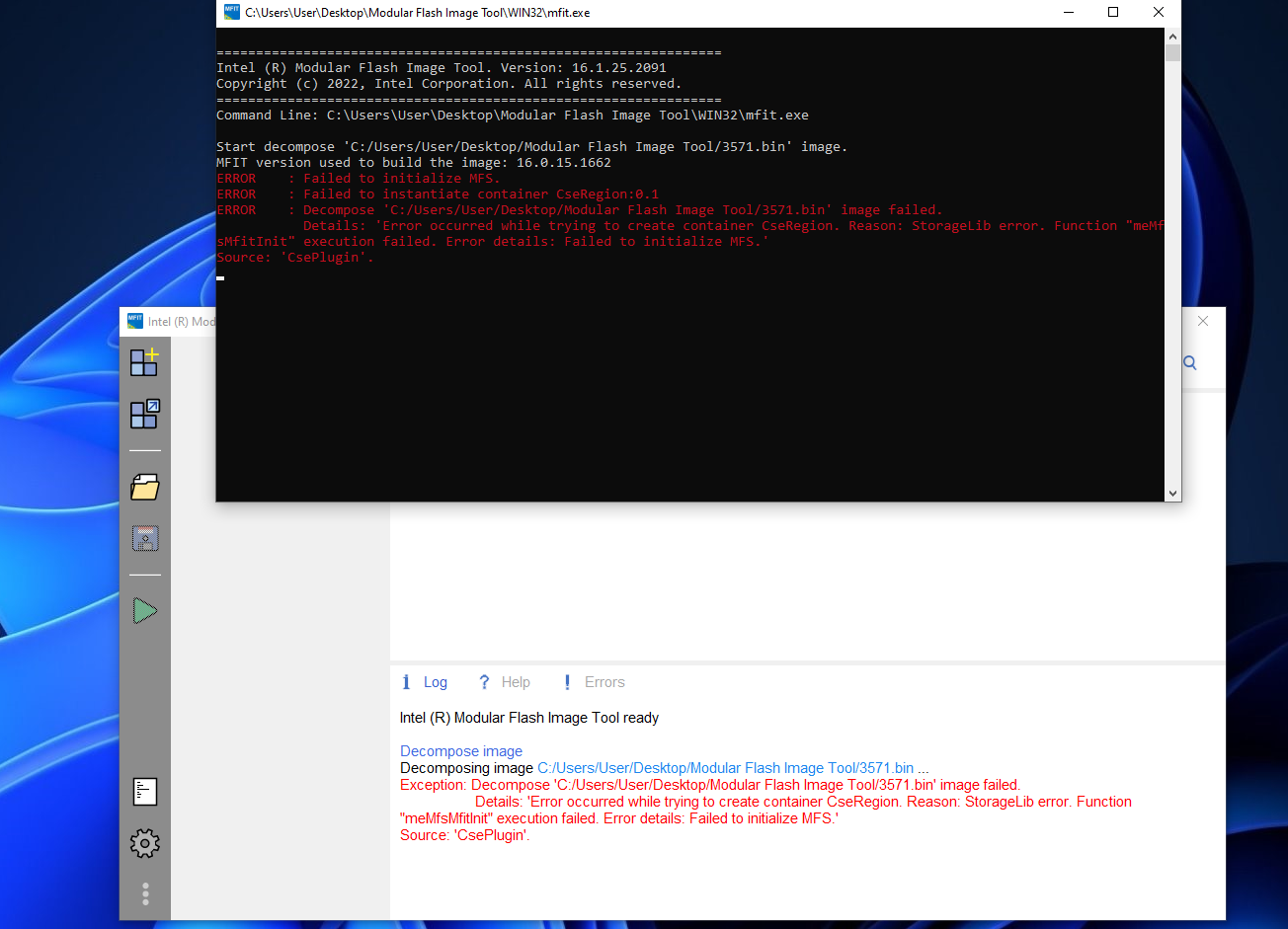Viewport: 1288px width, 929px height.
Task: Click "Intel (R) Modular Flash Image Tool ready" text
Action: point(529,718)
